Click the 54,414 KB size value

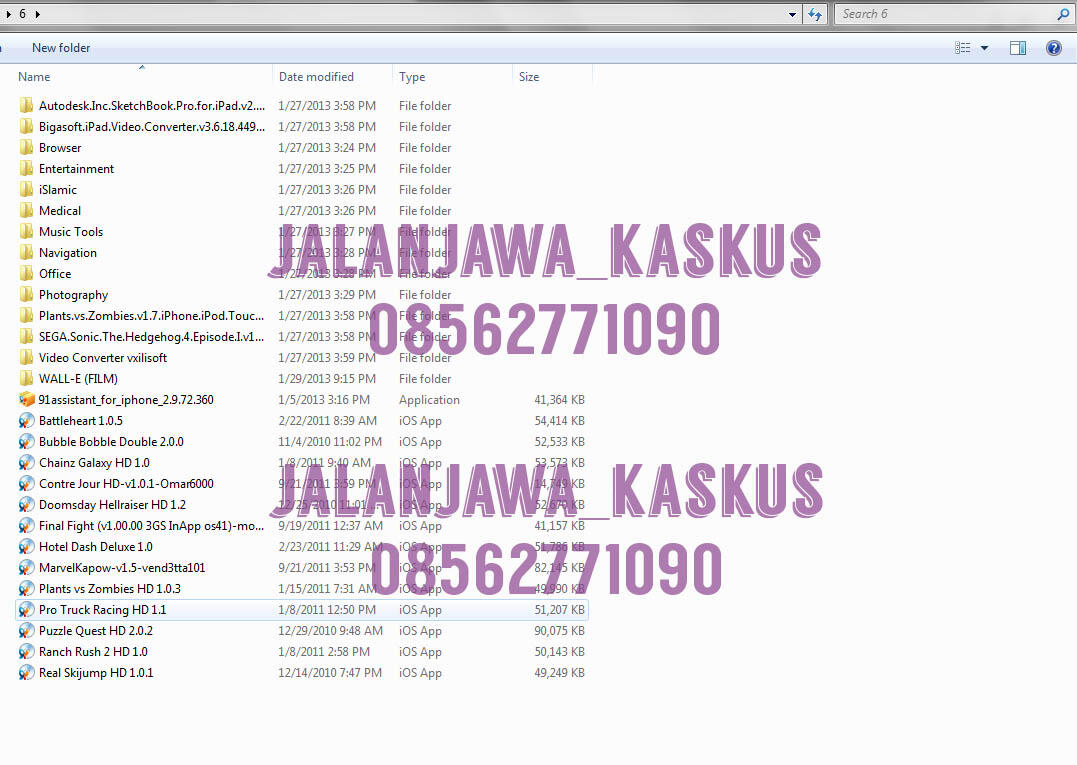(x=559, y=420)
